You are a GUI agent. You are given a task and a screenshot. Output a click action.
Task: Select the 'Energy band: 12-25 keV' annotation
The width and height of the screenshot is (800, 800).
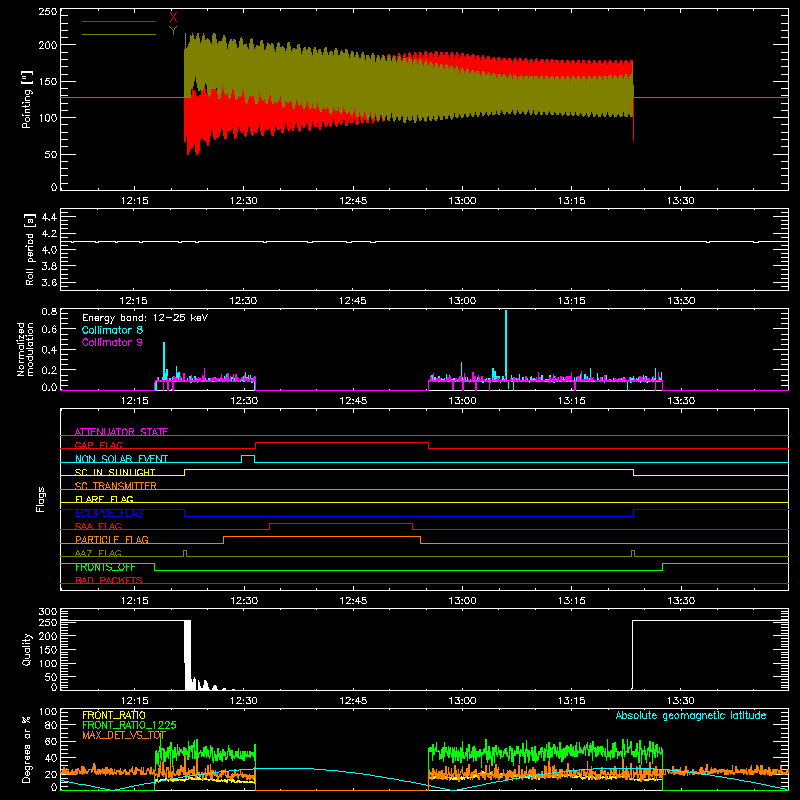click(x=145, y=318)
